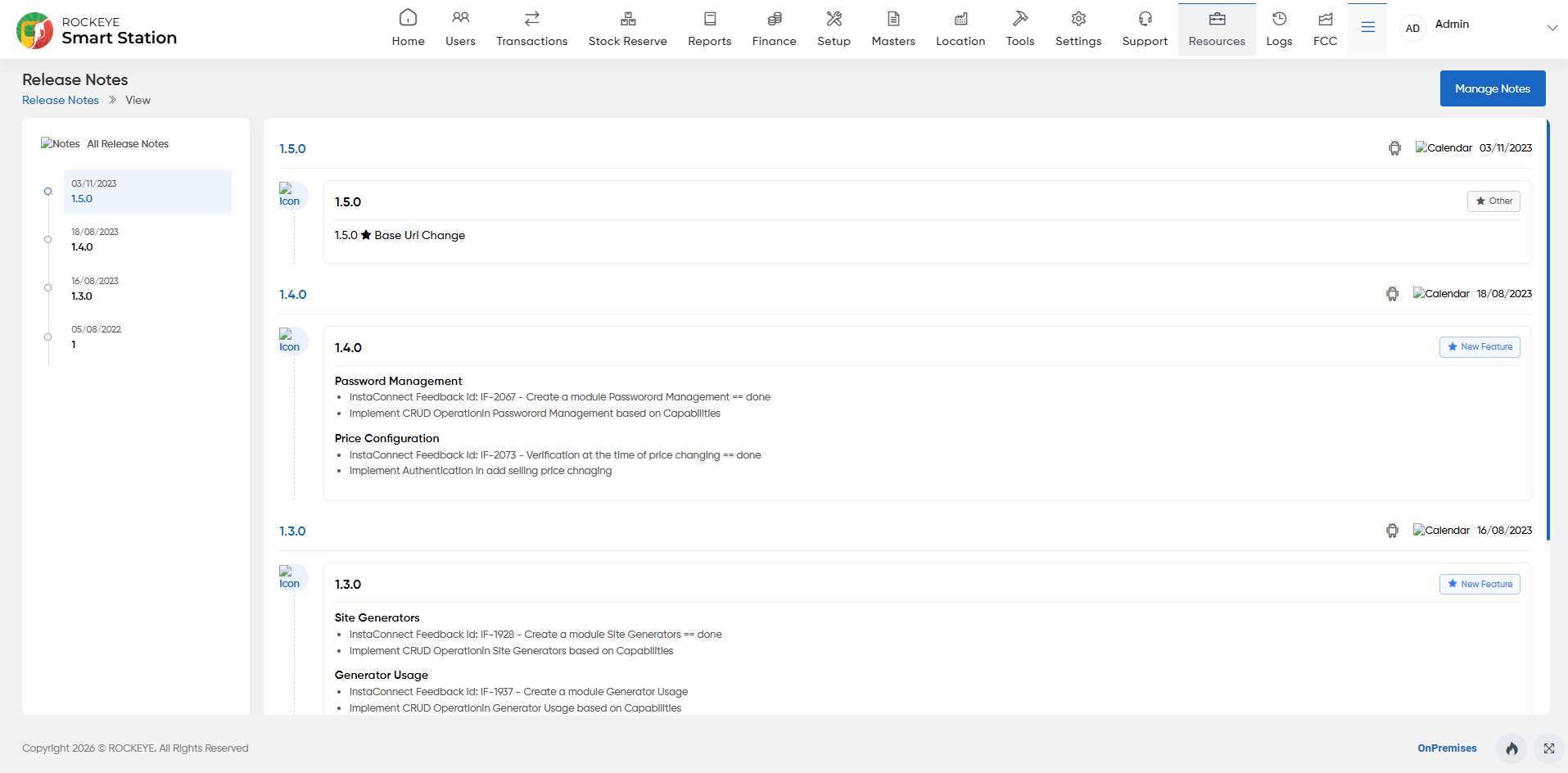Open the Finance menu icon

[x=774, y=18]
